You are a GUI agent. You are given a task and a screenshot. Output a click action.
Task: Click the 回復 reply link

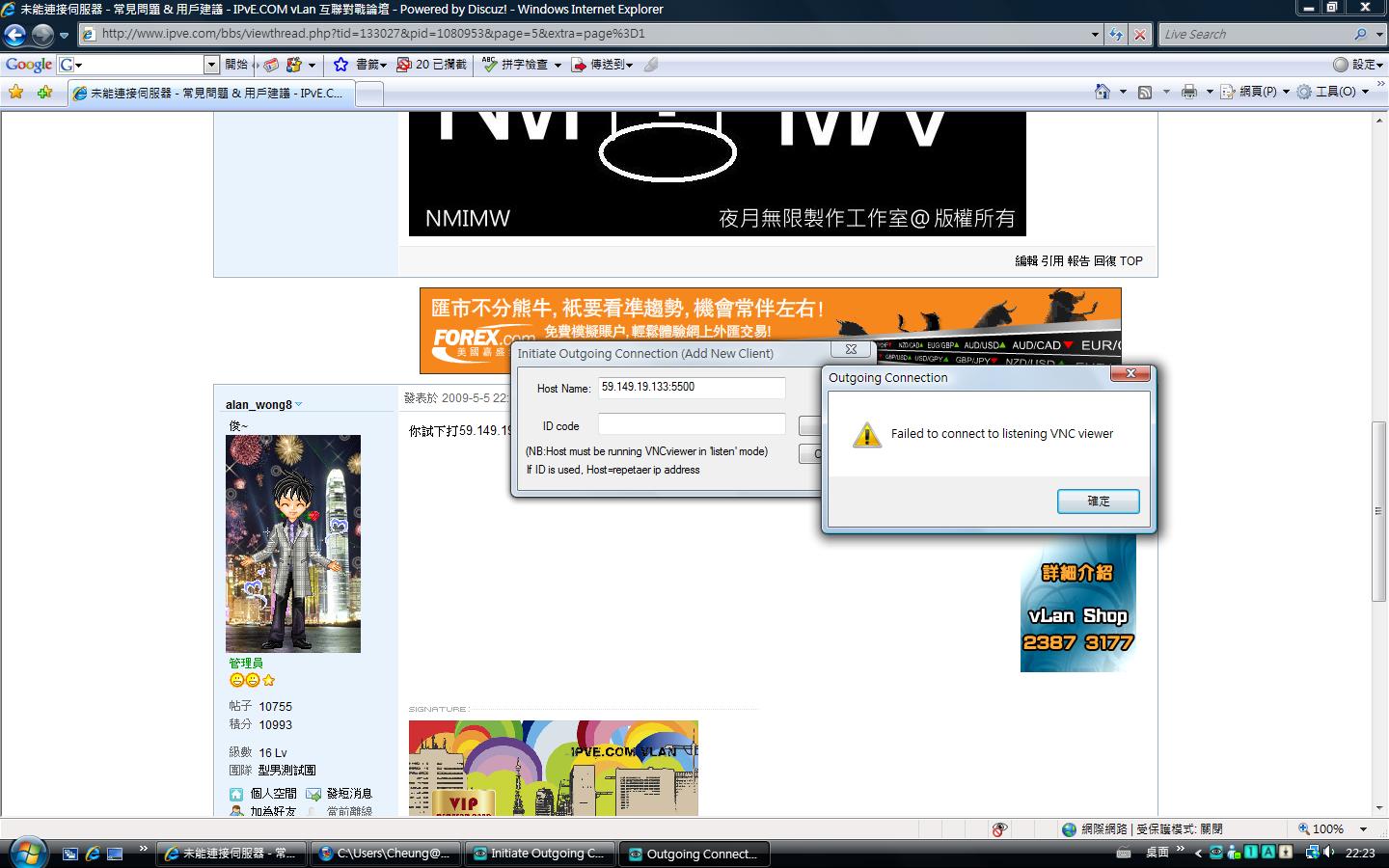(1105, 260)
